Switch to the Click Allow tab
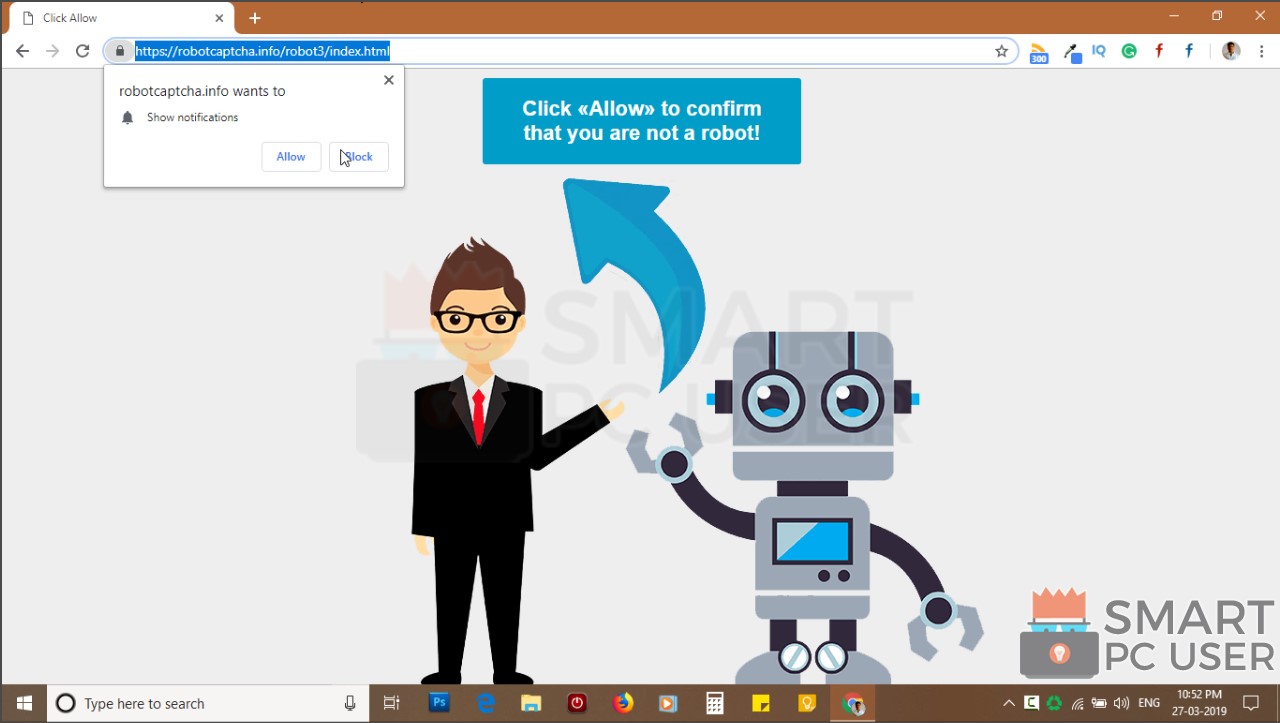 [110, 17]
